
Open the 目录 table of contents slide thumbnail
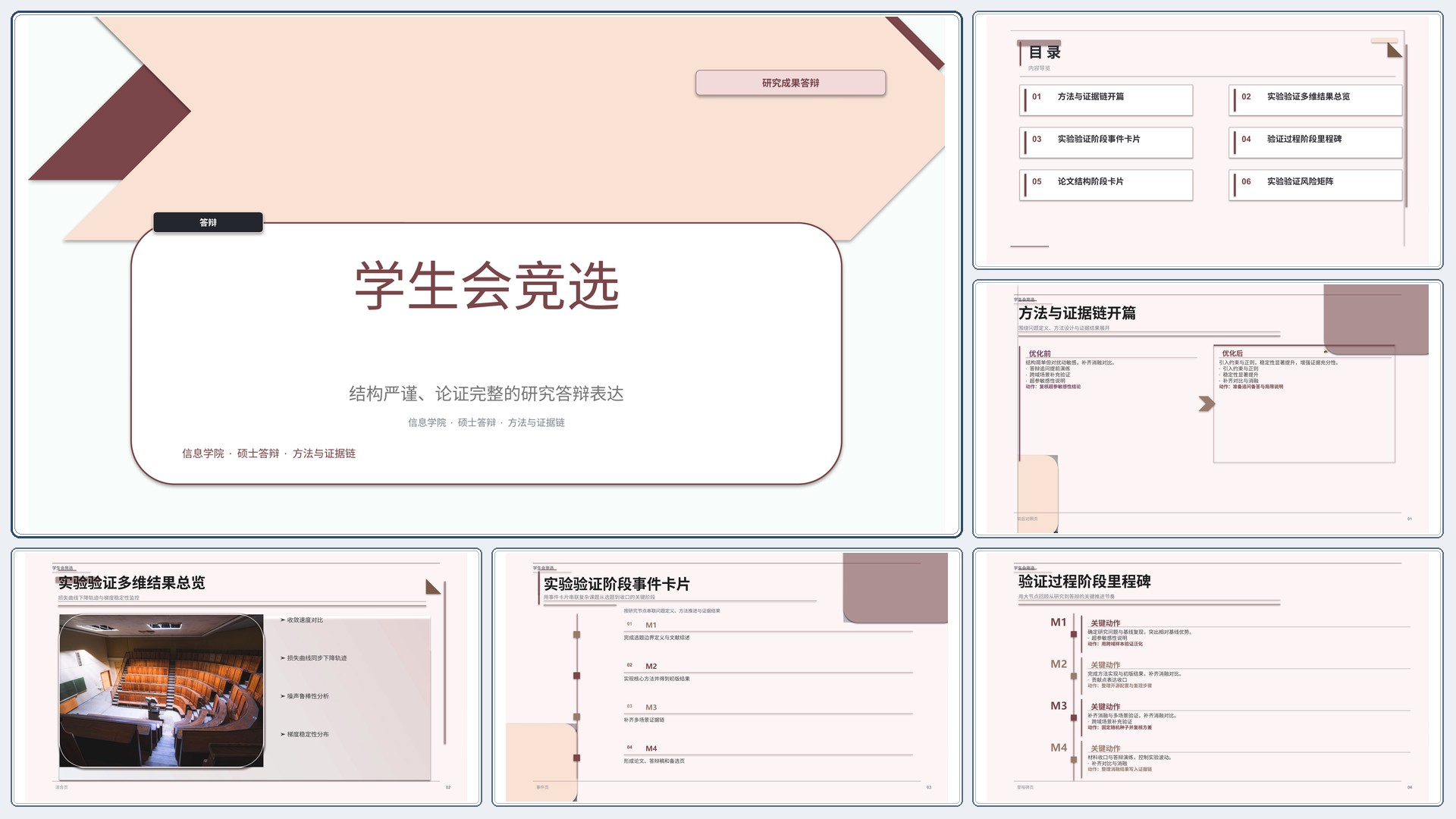tap(1207, 140)
